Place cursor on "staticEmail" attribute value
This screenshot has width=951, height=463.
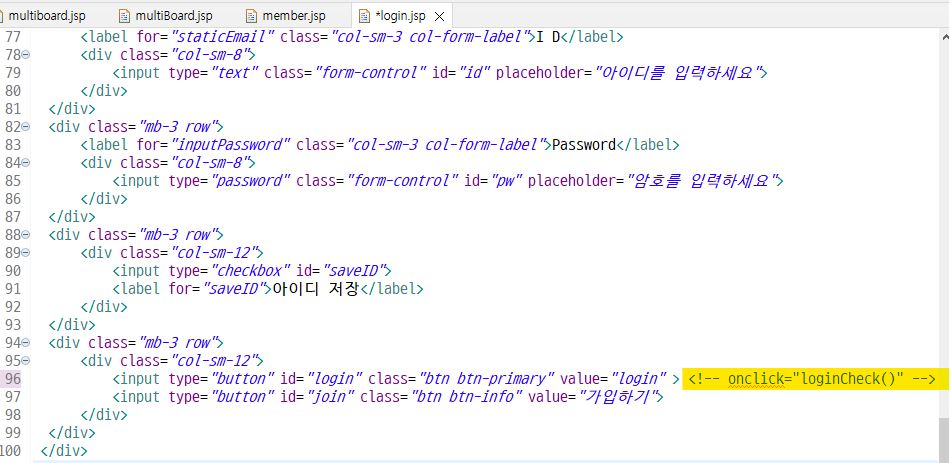point(224,36)
